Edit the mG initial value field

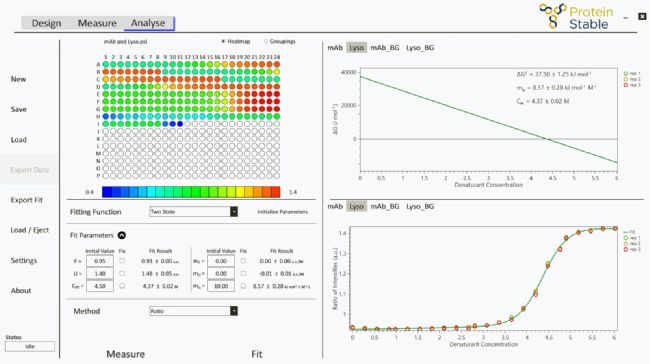click(x=221, y=286)
